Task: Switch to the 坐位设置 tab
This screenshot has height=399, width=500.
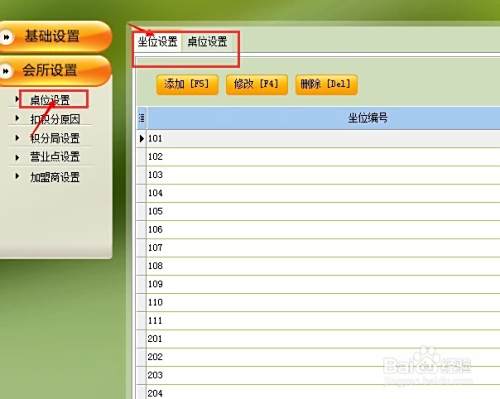Action: point(157,42)
